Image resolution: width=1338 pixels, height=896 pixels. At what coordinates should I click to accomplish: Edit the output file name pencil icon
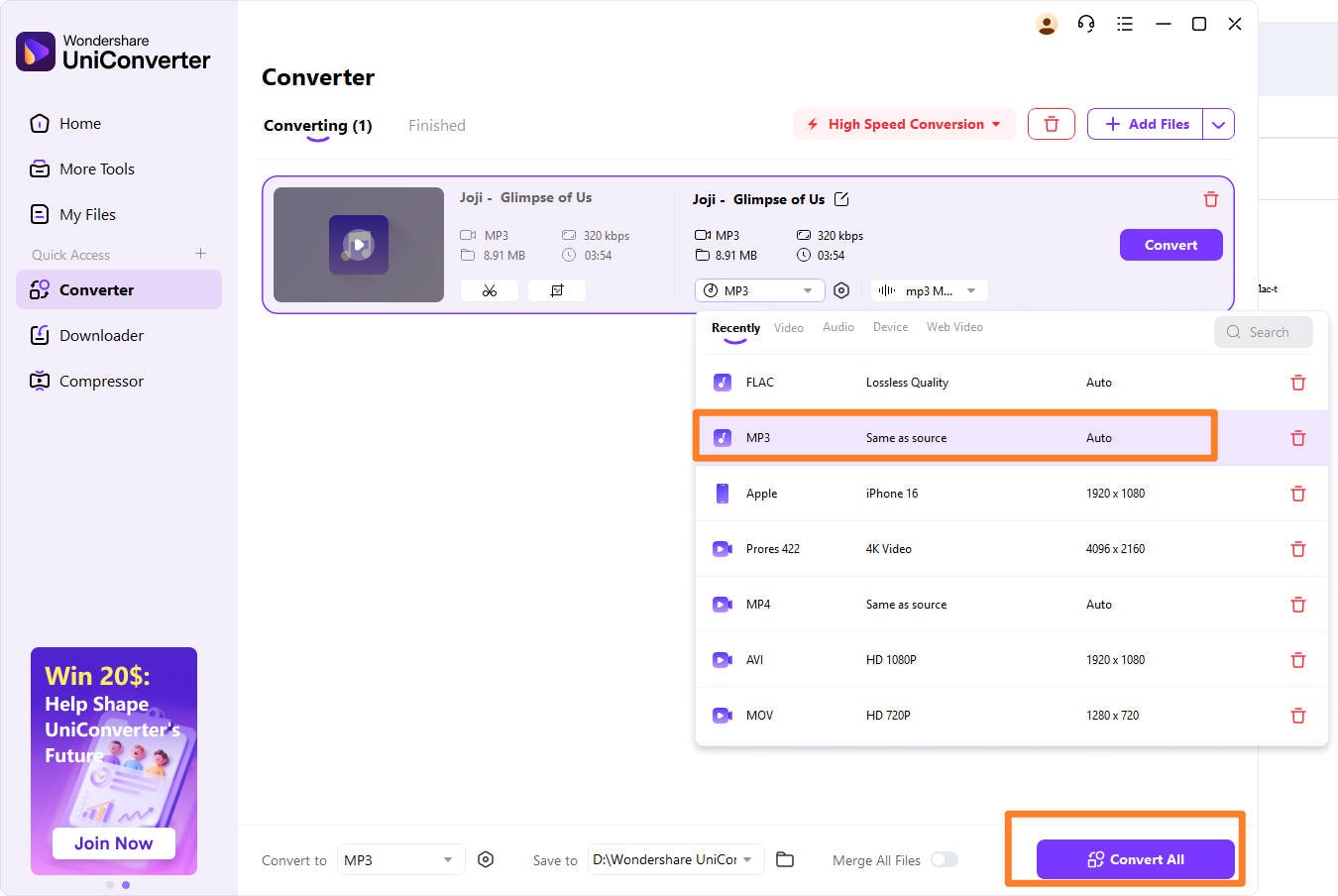(841, 199)
